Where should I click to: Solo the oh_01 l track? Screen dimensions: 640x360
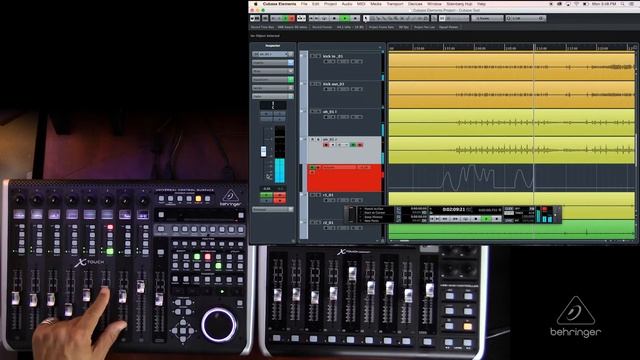(318, 111)
